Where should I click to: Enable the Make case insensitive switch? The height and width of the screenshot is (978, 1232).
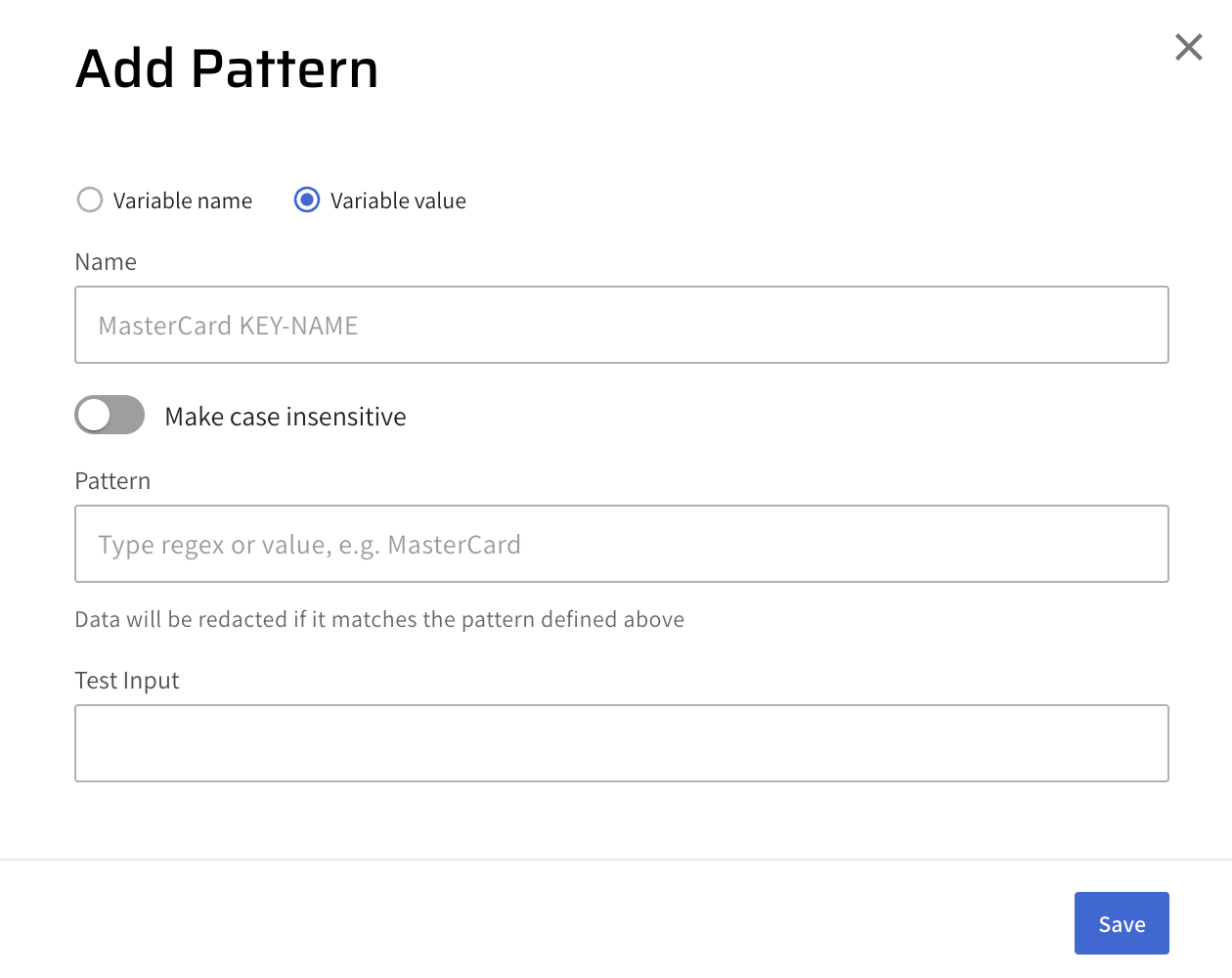[110, 416]
